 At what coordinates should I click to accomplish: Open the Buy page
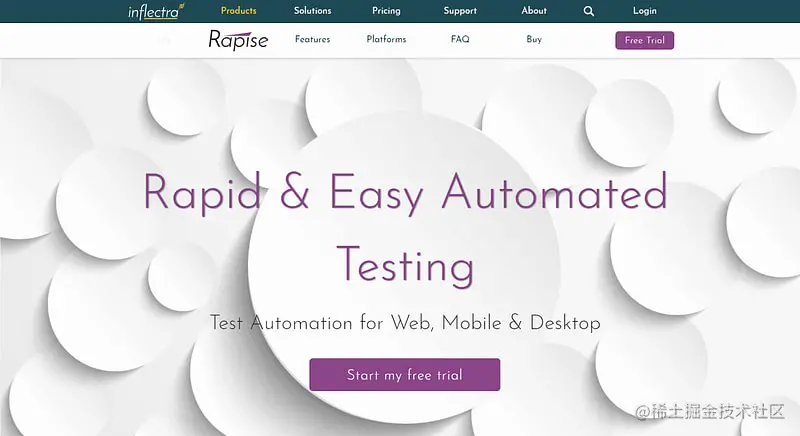[x=534, y=39]
